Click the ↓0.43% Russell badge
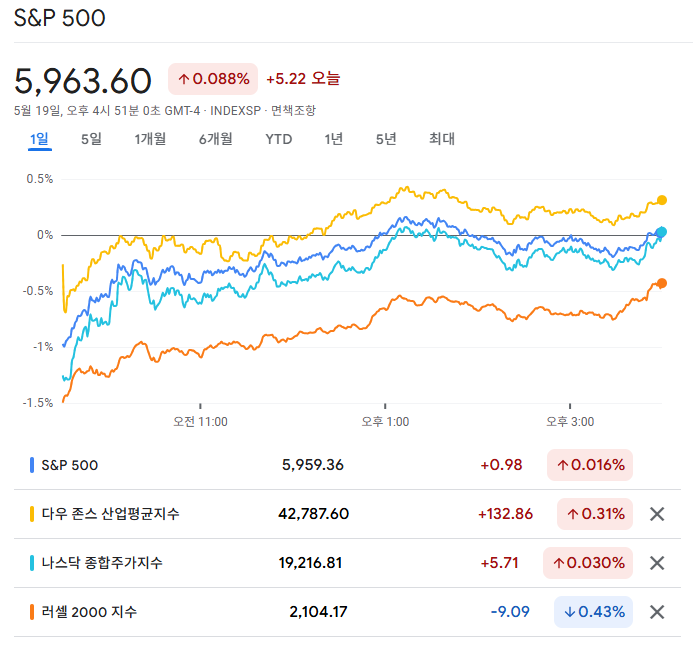 coord(594,612)
